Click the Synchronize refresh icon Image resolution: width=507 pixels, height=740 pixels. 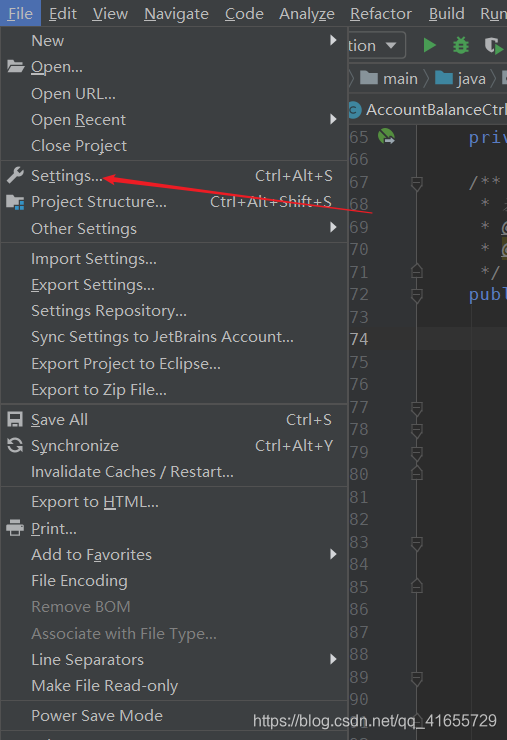click(15, 446)
